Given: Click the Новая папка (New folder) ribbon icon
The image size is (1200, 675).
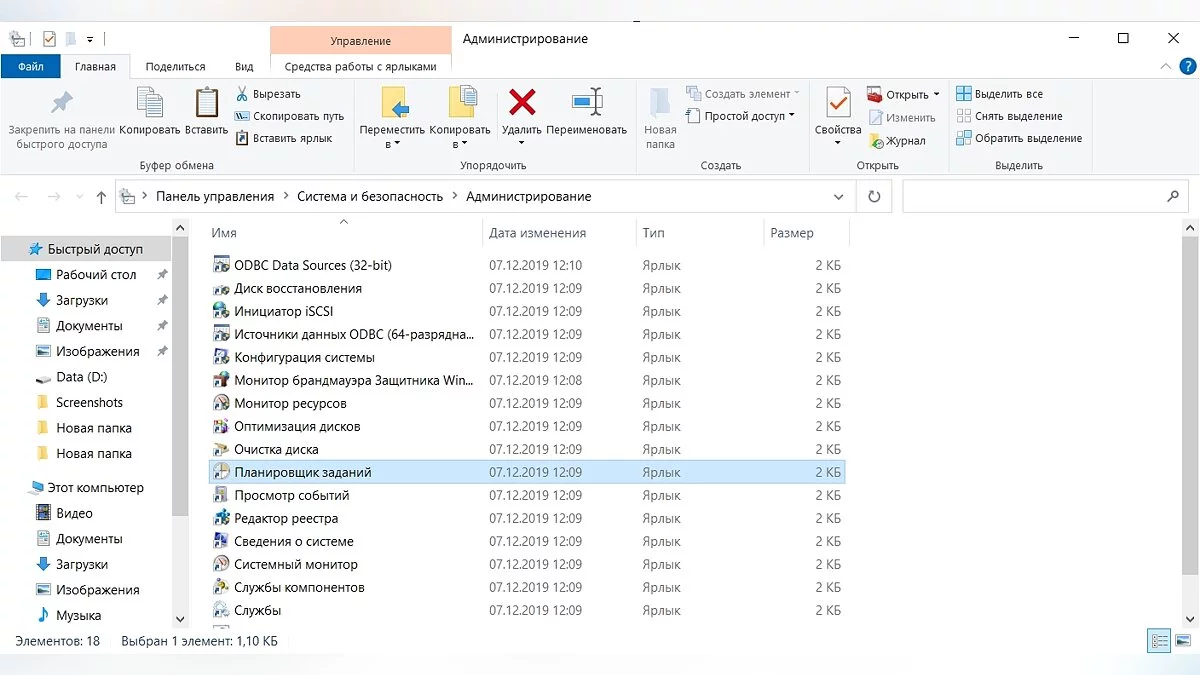Looking at the screenshot, I should 660,103.
